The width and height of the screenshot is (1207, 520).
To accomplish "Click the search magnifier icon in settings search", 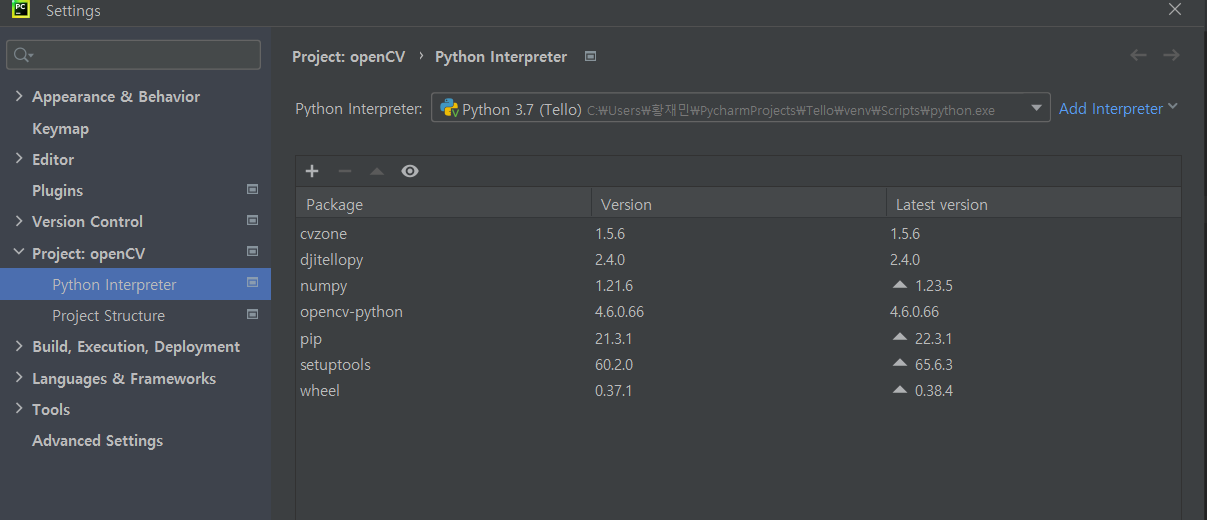I will point(23,55).
